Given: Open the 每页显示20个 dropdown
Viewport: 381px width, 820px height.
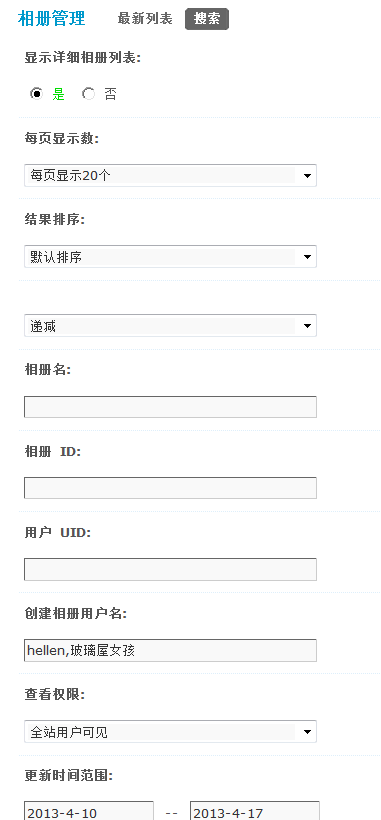Looking at the screenshot, I should tap(170, 175).
